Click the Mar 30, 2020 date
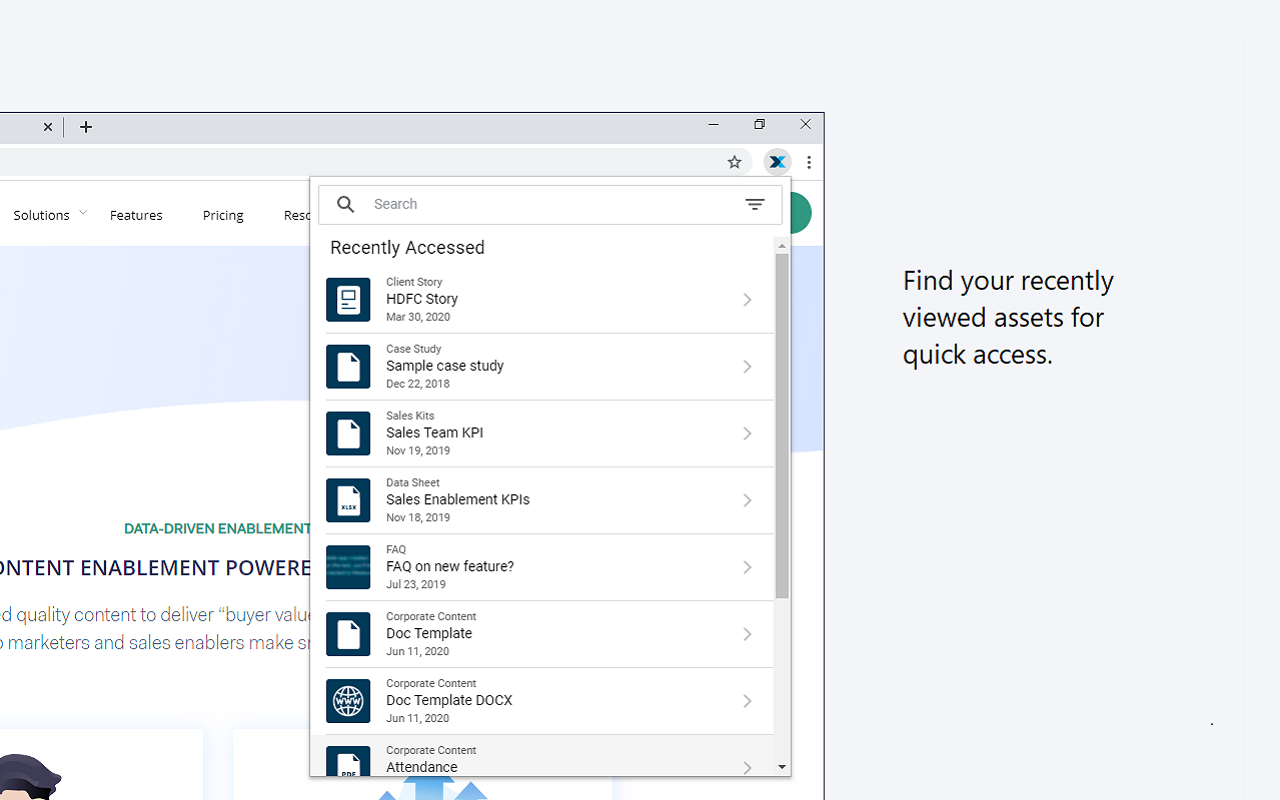This screenshot has width=1280, height=800. tap(418, 317)
